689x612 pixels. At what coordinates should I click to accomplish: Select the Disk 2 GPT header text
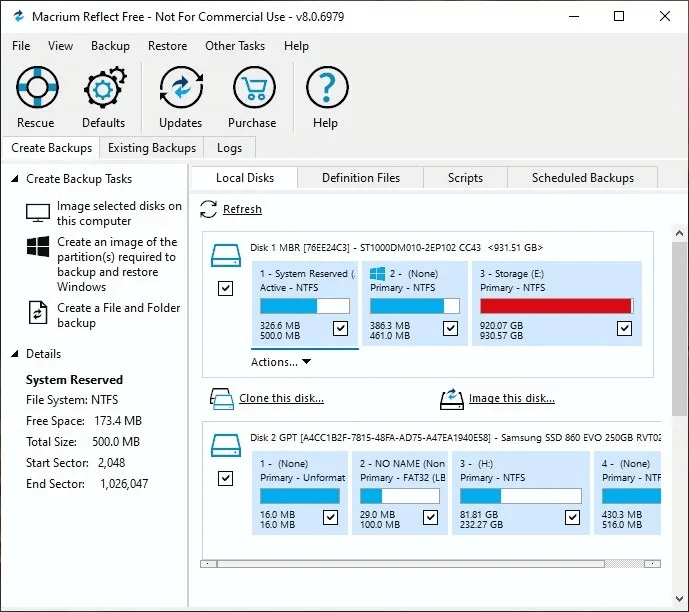click(455, 438)
